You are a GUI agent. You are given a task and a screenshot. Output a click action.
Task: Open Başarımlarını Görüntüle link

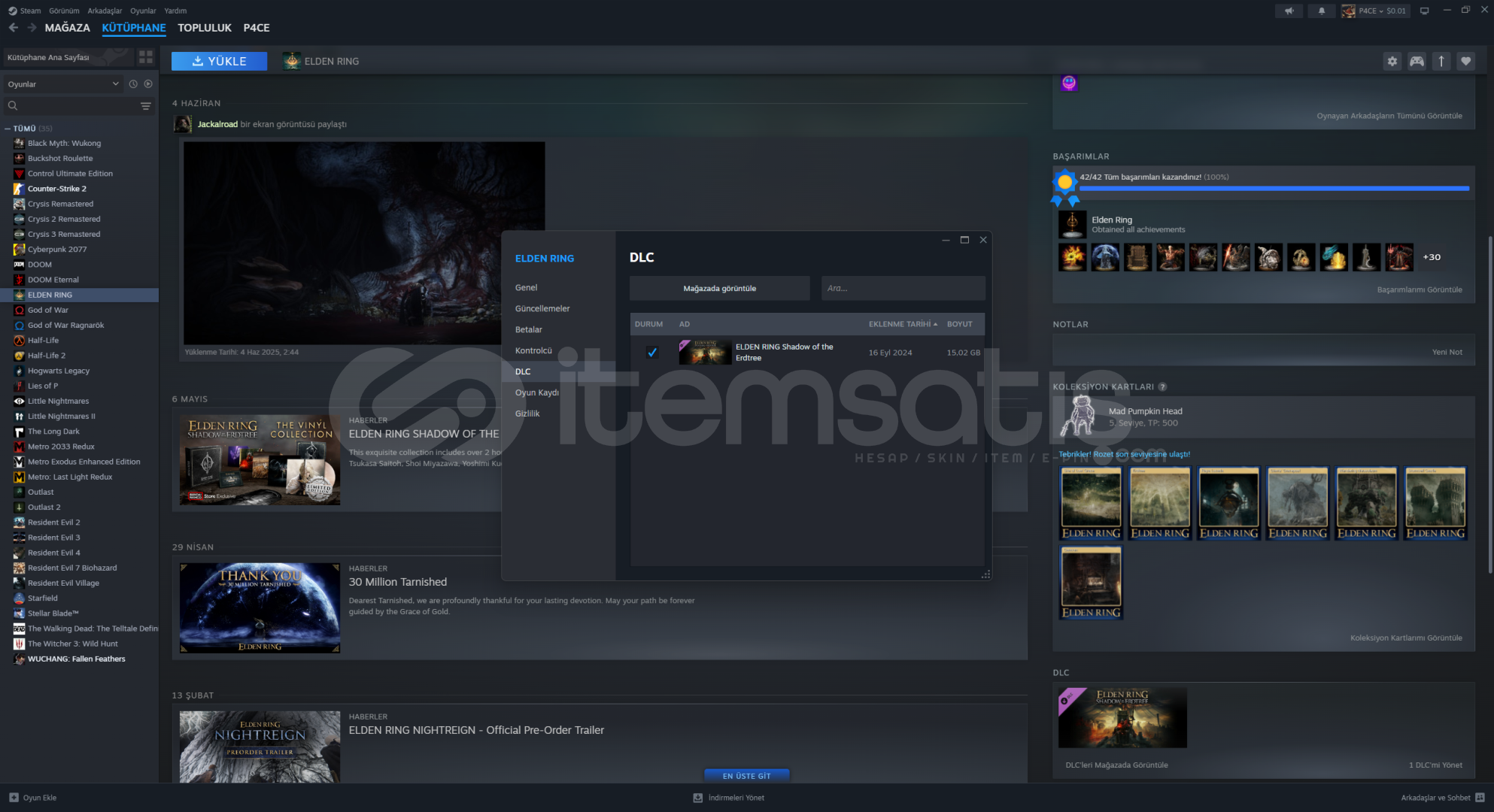pyautogui.click(x=1420, y=290)
